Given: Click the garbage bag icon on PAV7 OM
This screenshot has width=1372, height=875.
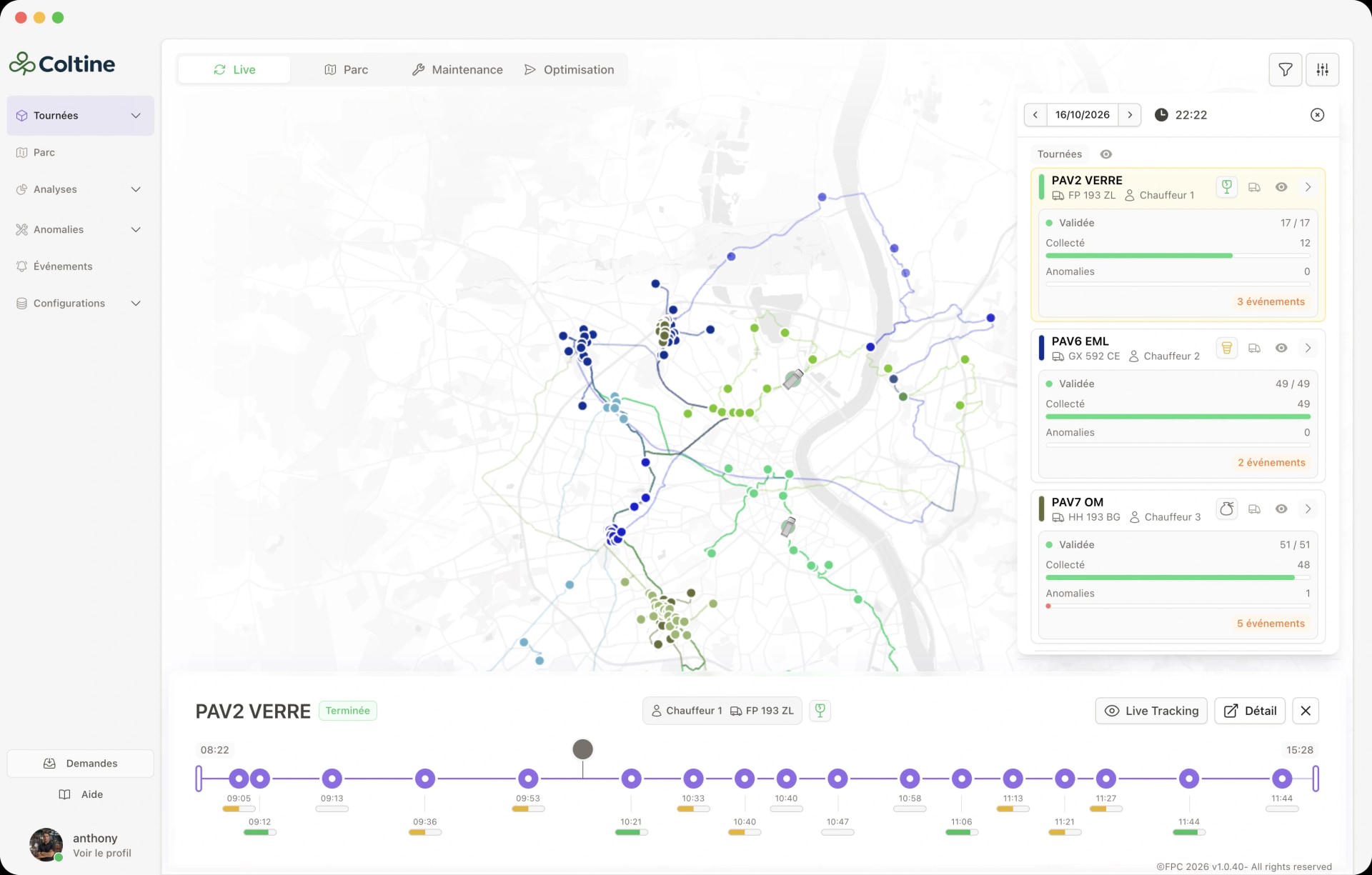Looking at the screenshot, I should tap(1226, 509).
